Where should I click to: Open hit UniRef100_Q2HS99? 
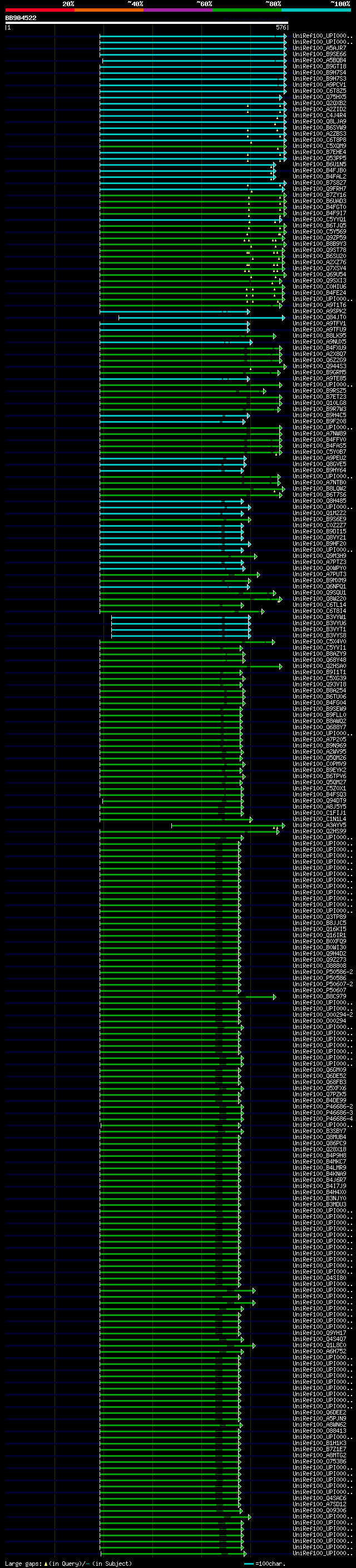(319, 831)
